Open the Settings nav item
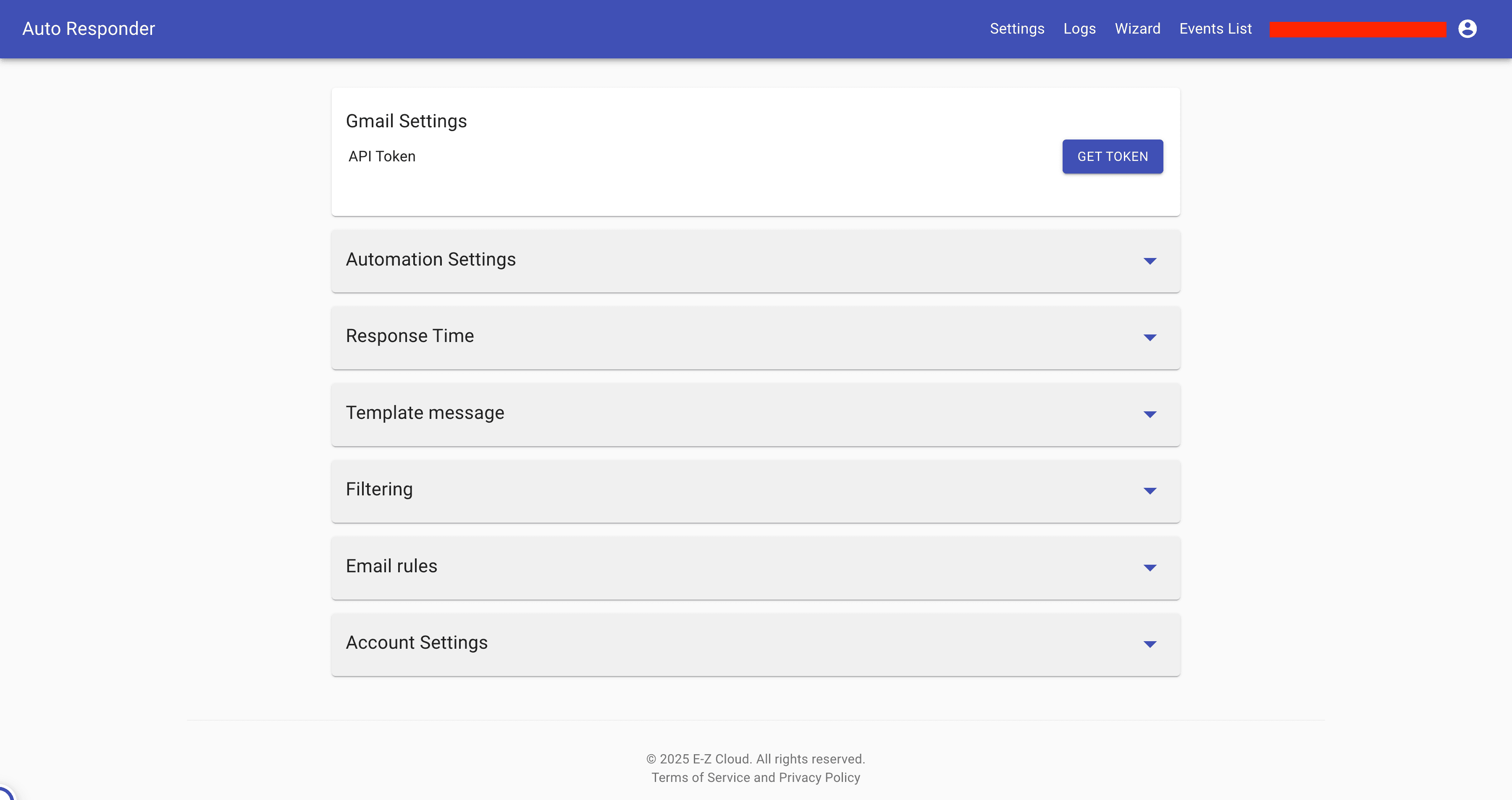Image resolution: width=1512 pixels, height=800 pixels. (1016, 29)
